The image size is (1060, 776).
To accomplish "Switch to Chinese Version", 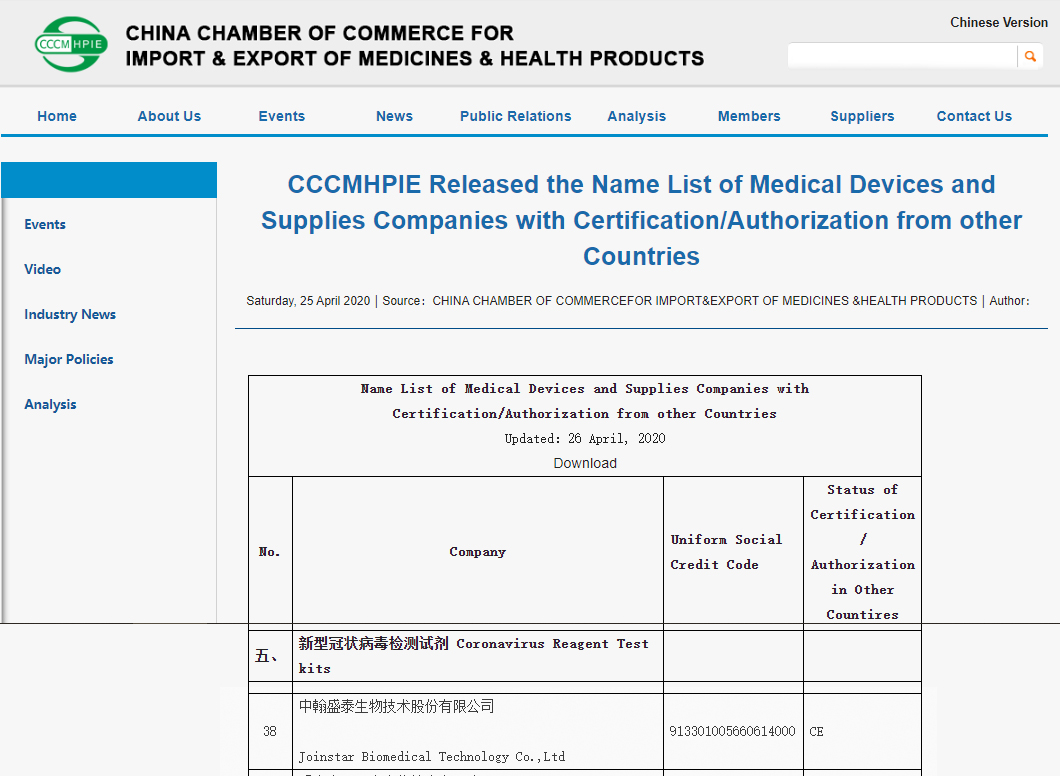I will point(998,22).
